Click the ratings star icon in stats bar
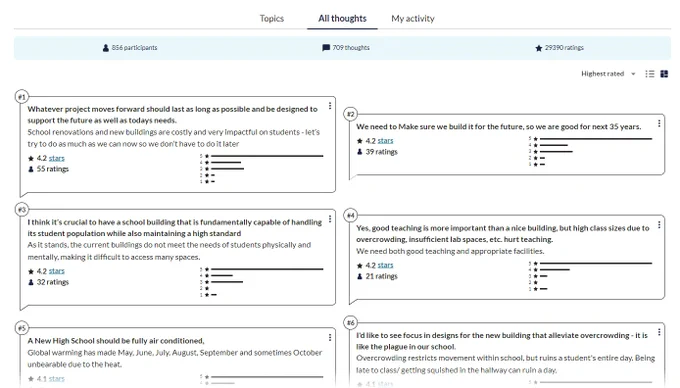680x388 pixels. 539,48
